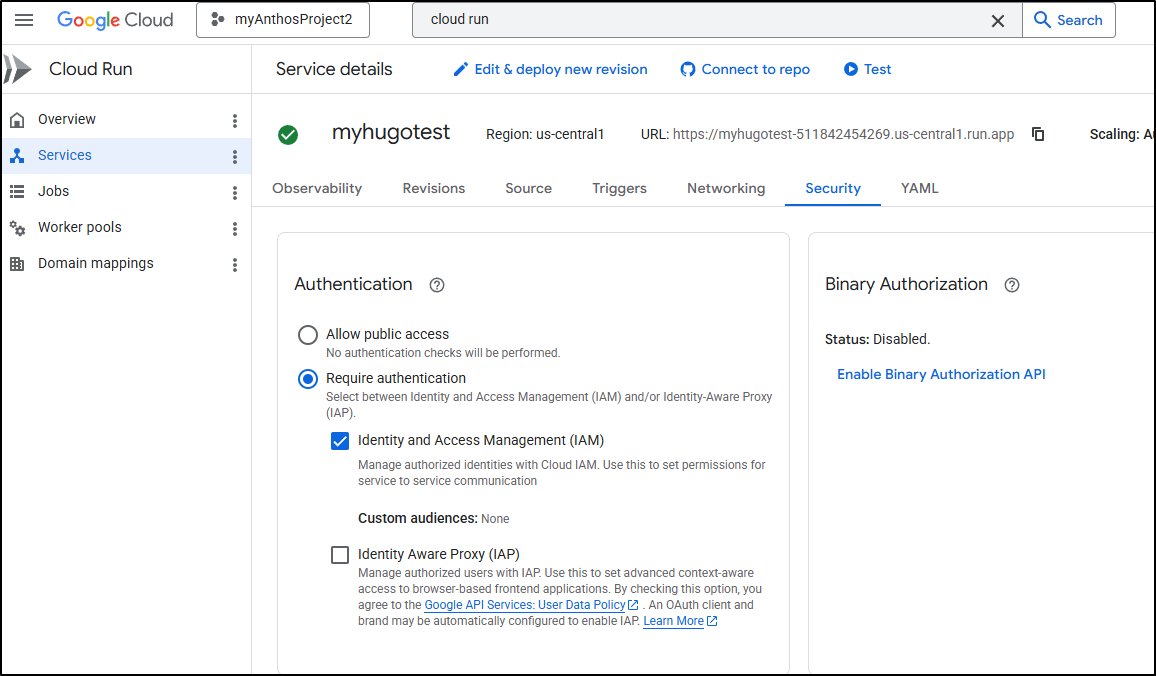The width and height of the screenshot is (1156, 676).
Task: Select Allow public access radio button
Action: (x=308, y=335)
